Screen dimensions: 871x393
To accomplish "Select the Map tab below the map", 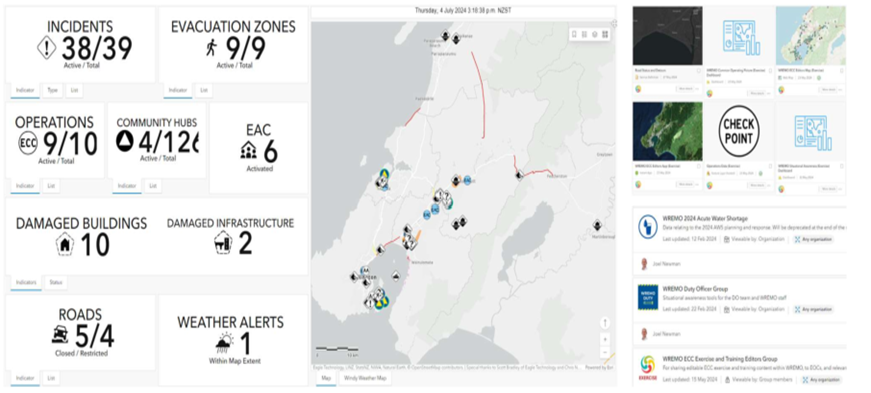I will coord(326,378).
